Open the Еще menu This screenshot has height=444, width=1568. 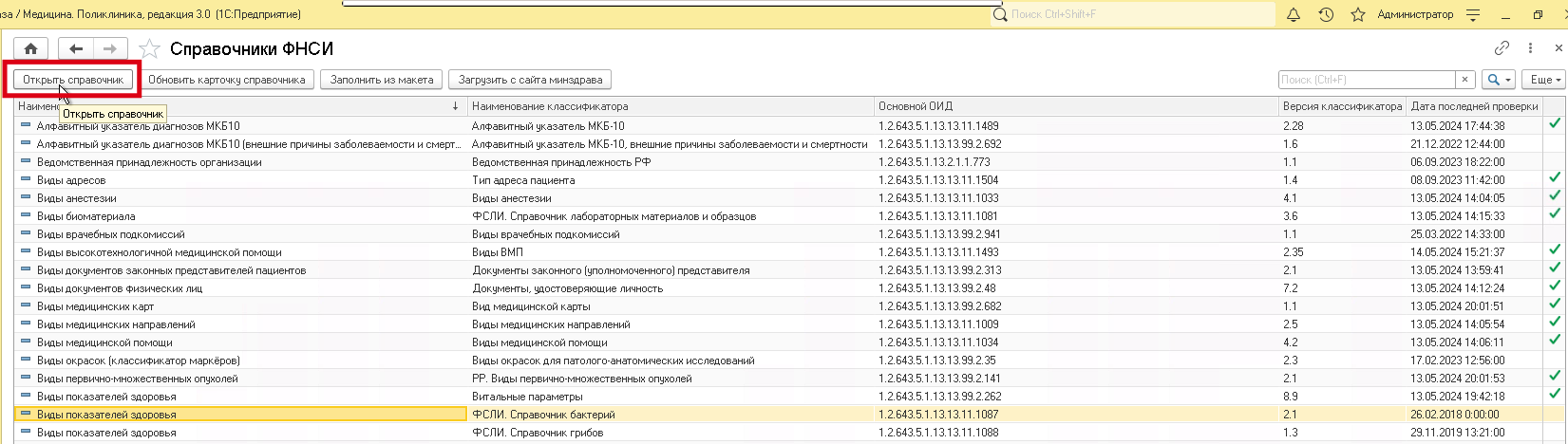[1543, 80]
